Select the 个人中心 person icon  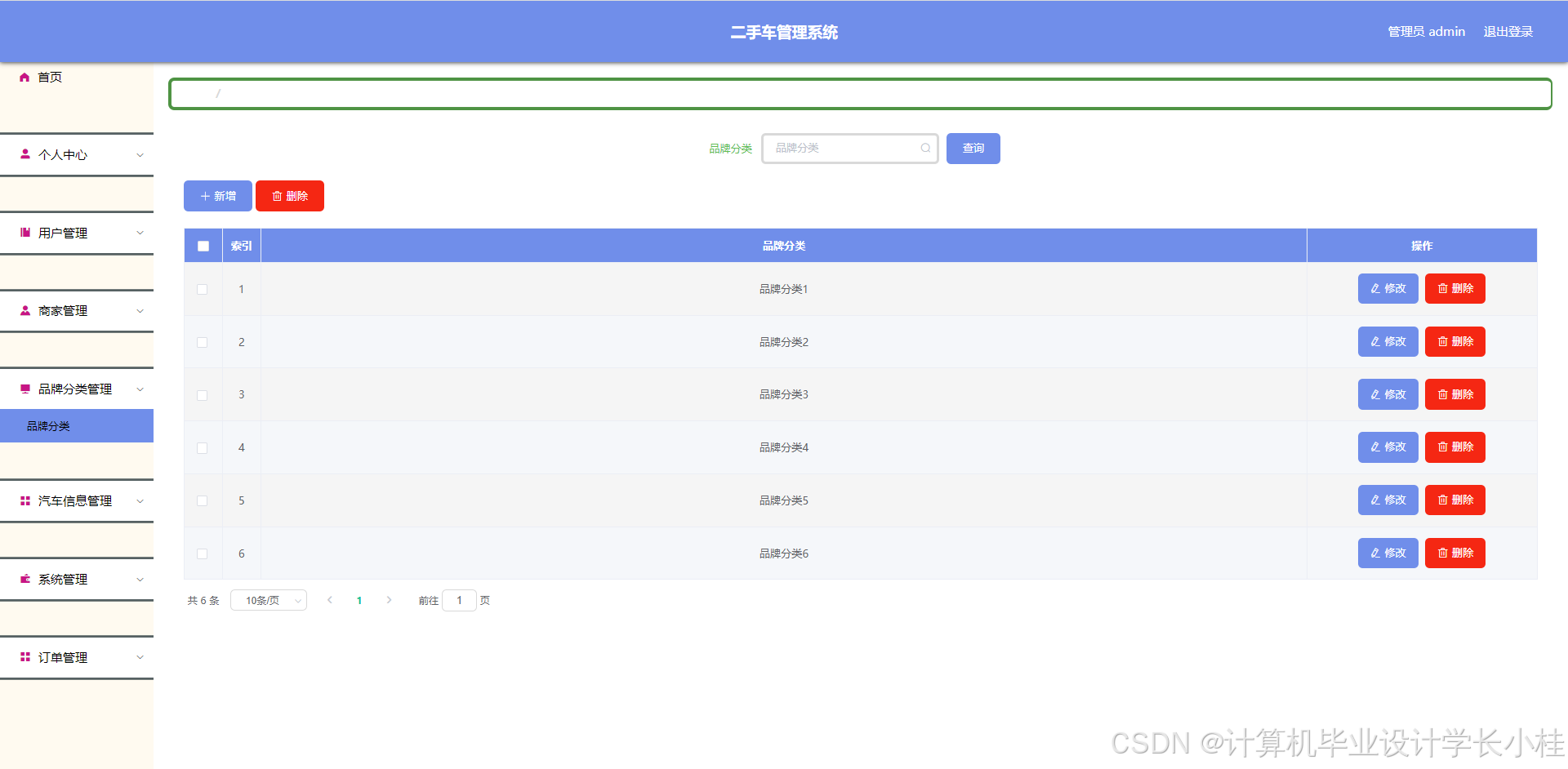coord(24,154)
